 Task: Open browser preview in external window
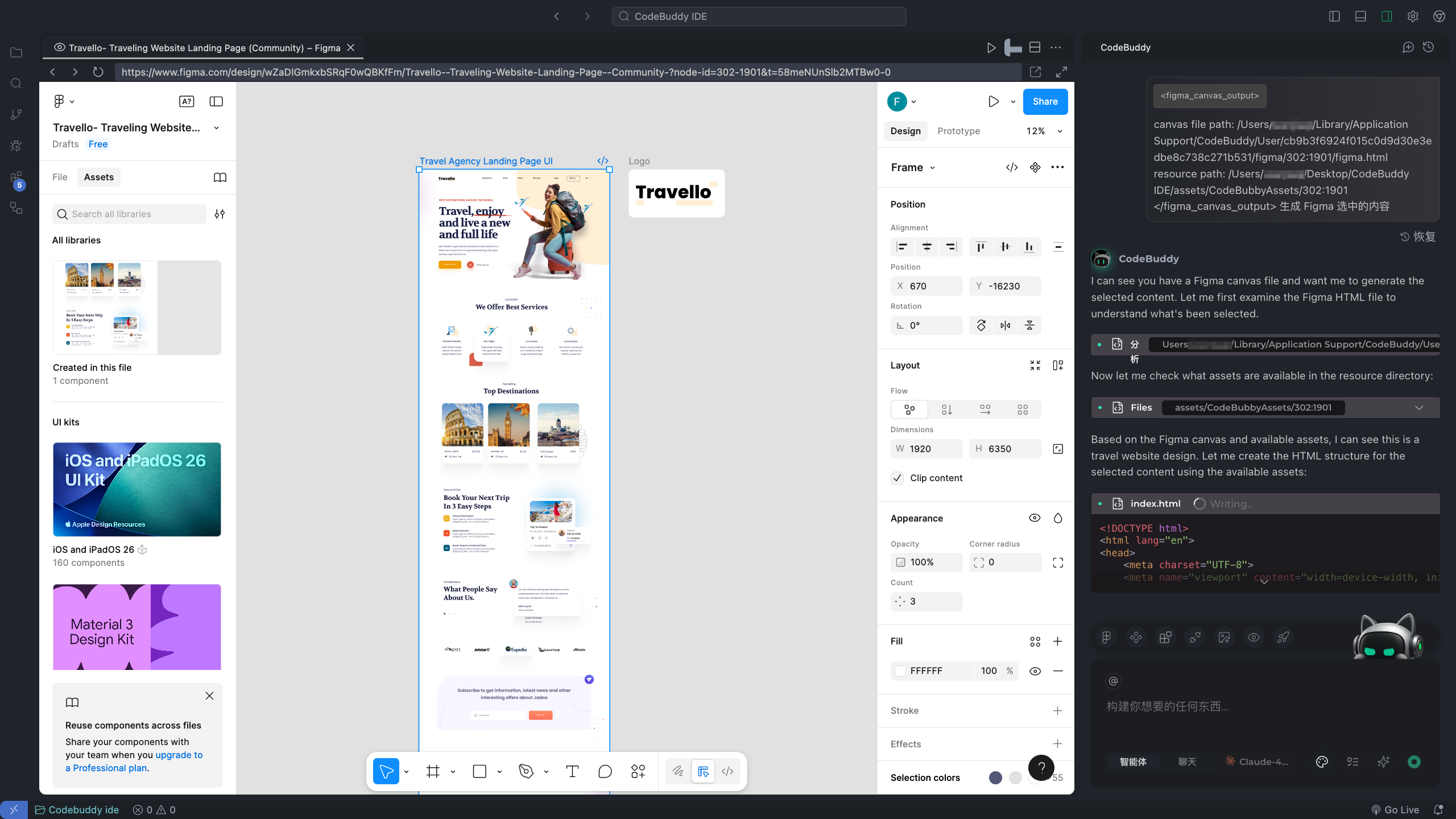tap(1036, 72)
